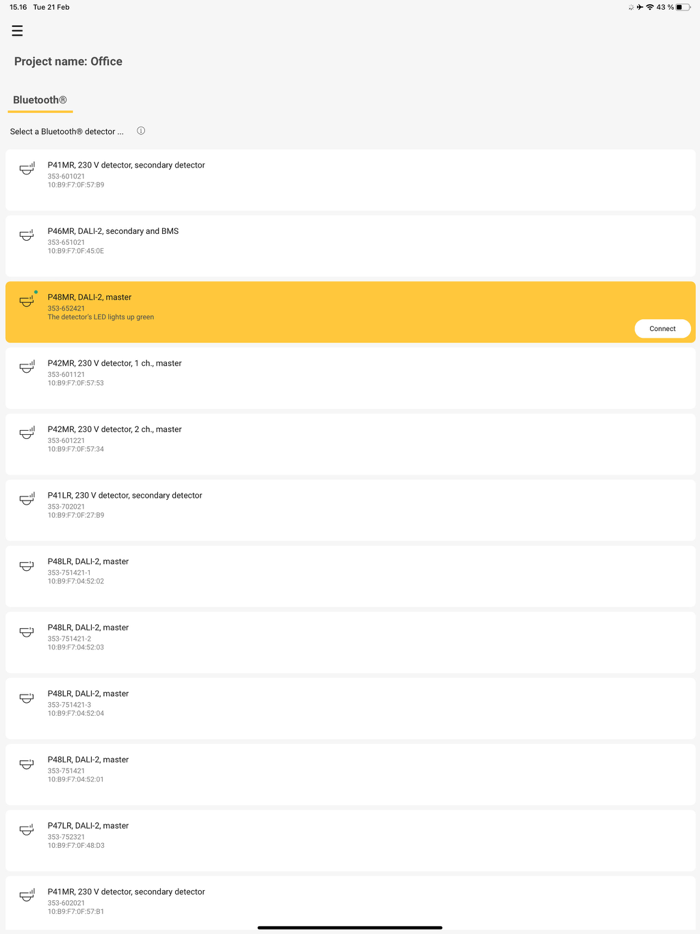Select P48LR master with number 353-751421-2
The image size is (700, 934).
[350, 643]
